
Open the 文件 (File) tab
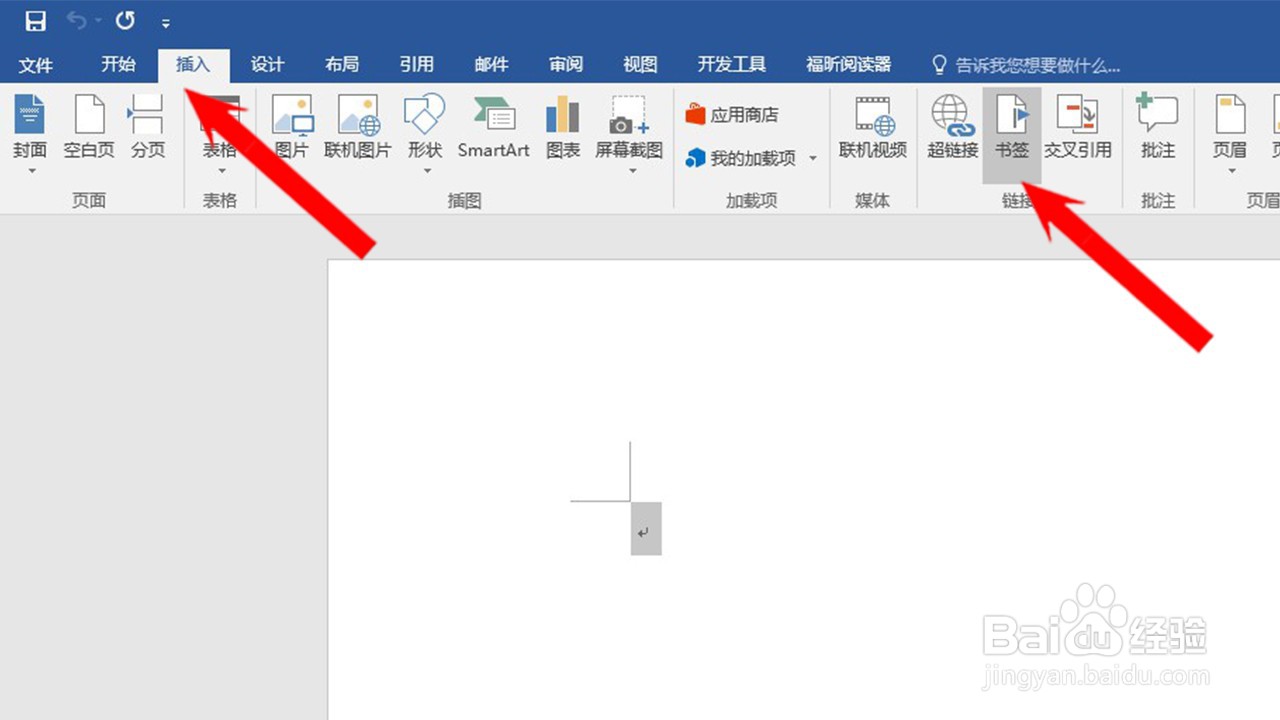tap(36, 65)
